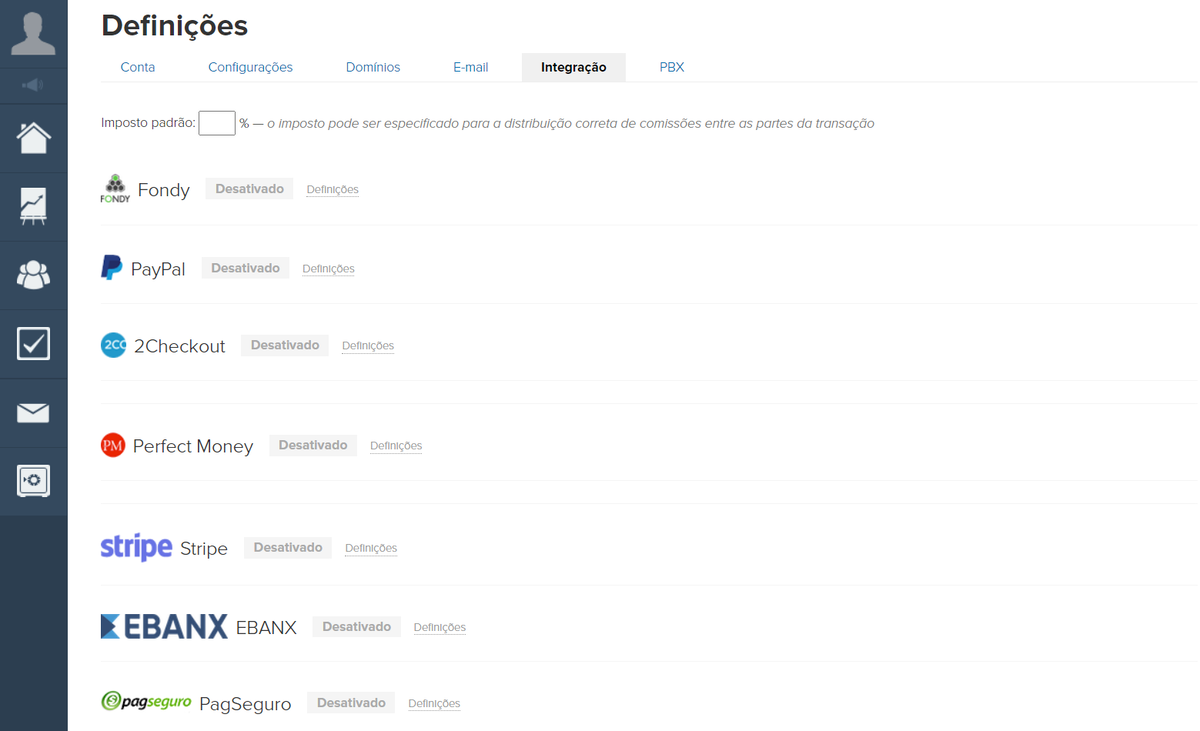Image resolution: width=1200 pixels, height=731 pixels.
Task: Click the PagSeguro name text
Action: point(245,704)
